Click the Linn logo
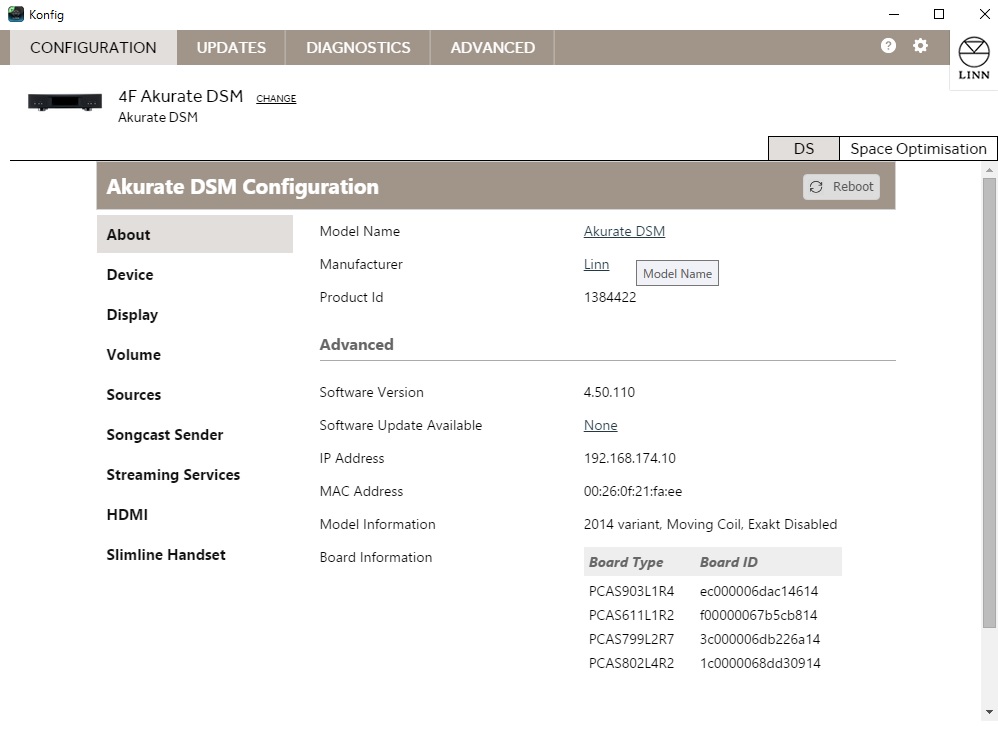 pyautogui.click(x=974, y=59)
